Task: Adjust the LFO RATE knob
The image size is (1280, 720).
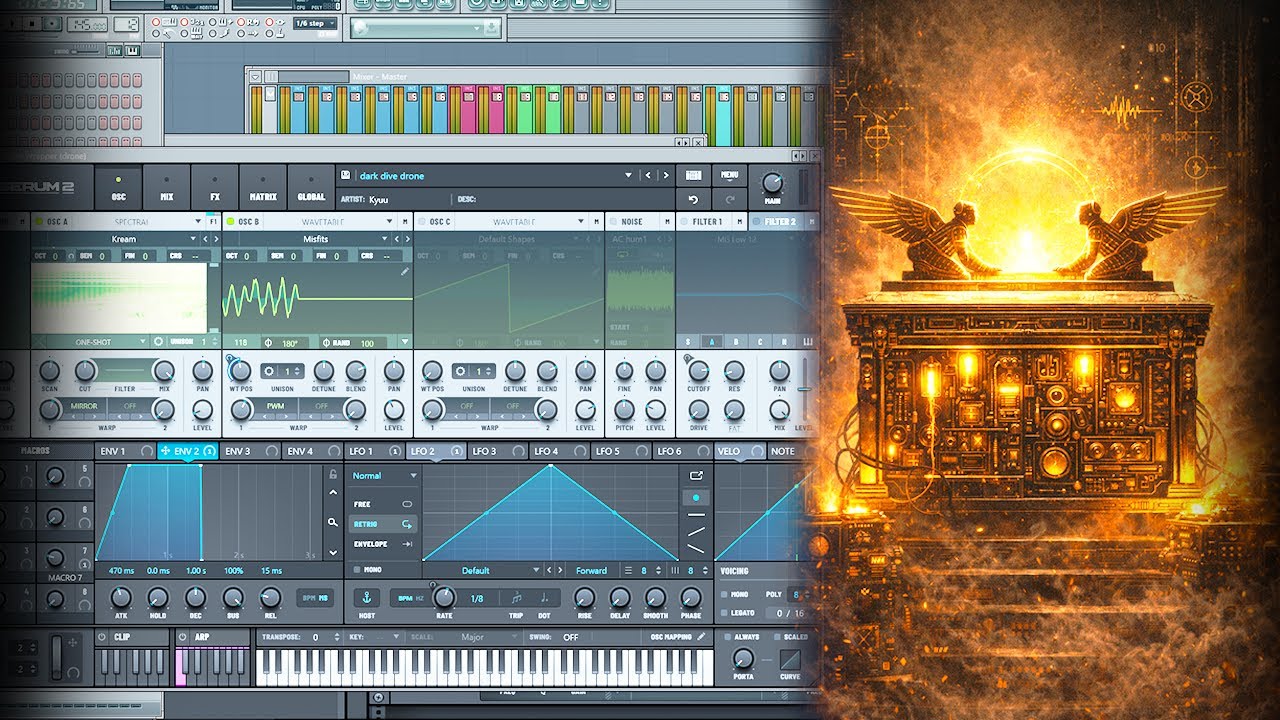Action: tap(445, 597)
